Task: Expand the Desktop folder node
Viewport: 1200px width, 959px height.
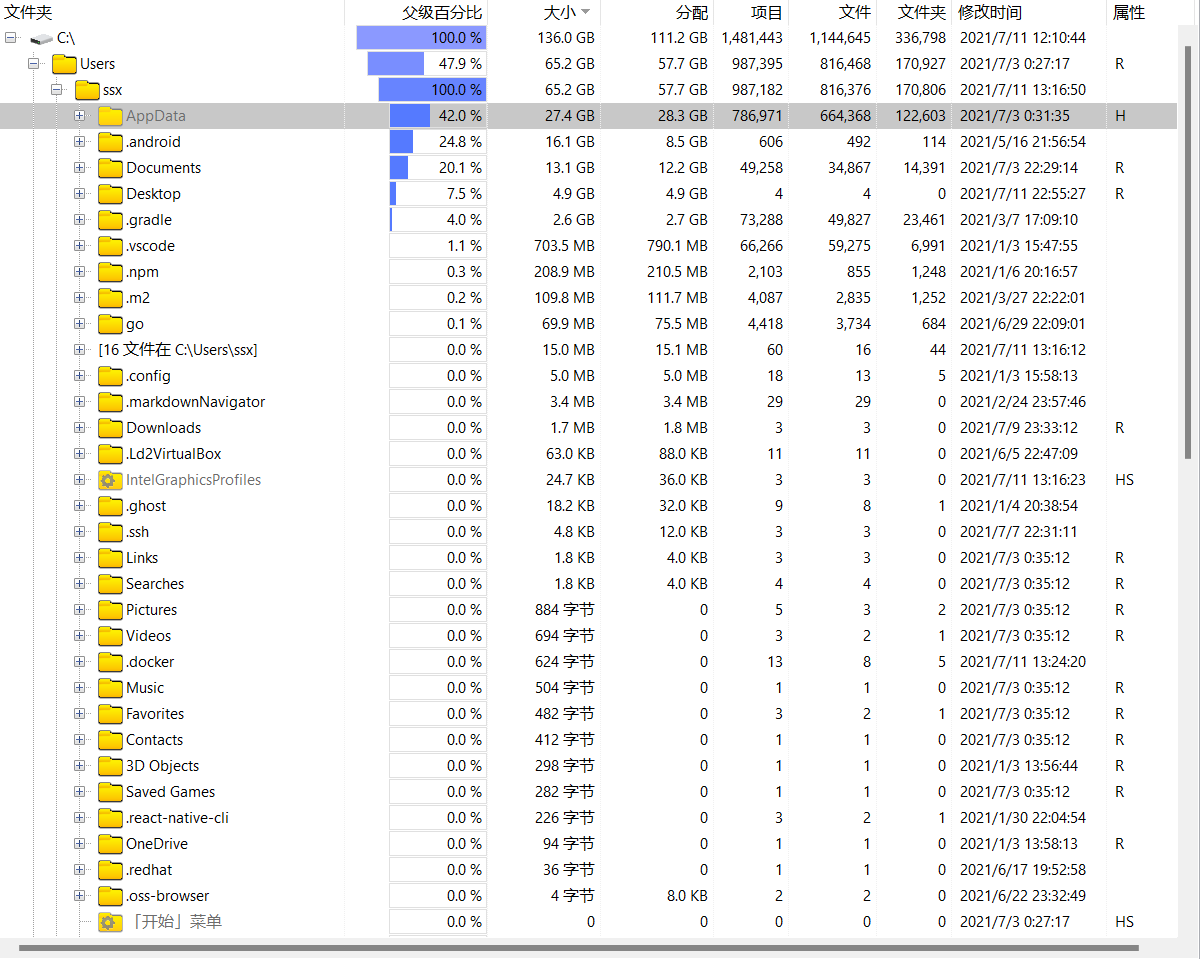Action: tap(80, 194)
